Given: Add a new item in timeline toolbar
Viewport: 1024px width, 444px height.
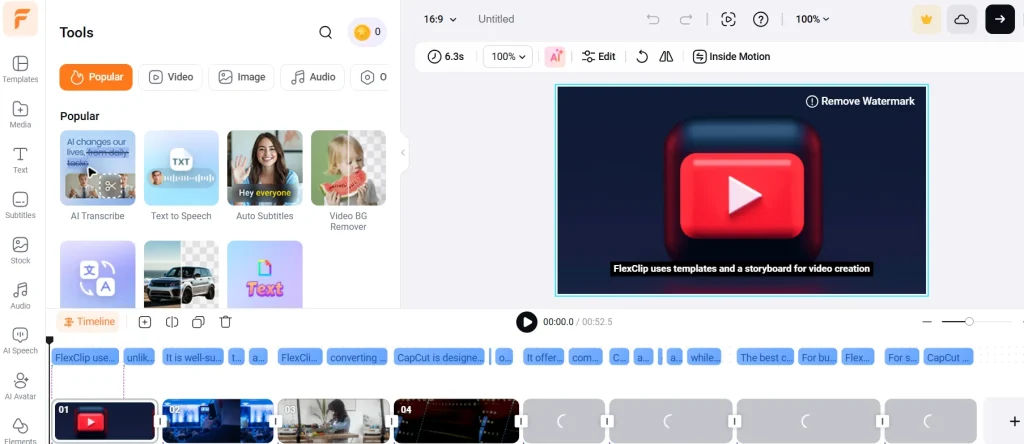Looking at the screenshot, I should [x=145, y=322].
